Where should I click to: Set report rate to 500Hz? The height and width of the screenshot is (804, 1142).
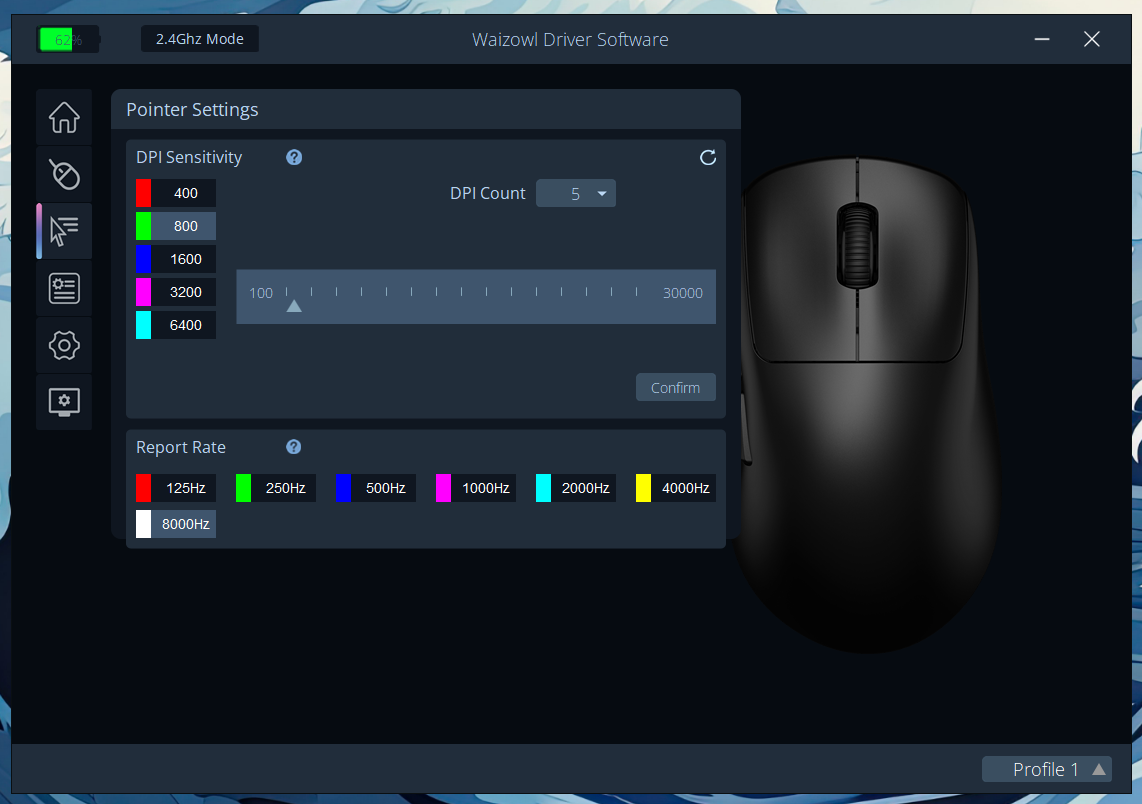point(376,488)
